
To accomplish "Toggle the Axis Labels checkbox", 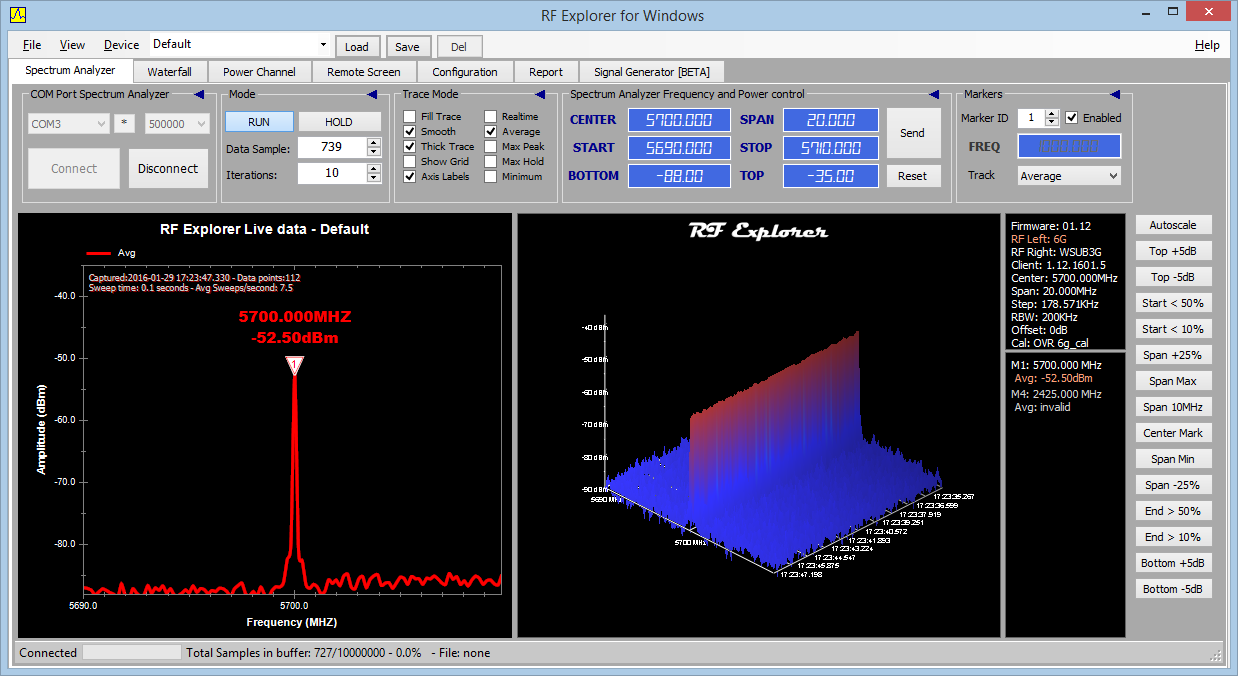I will 410,177.
